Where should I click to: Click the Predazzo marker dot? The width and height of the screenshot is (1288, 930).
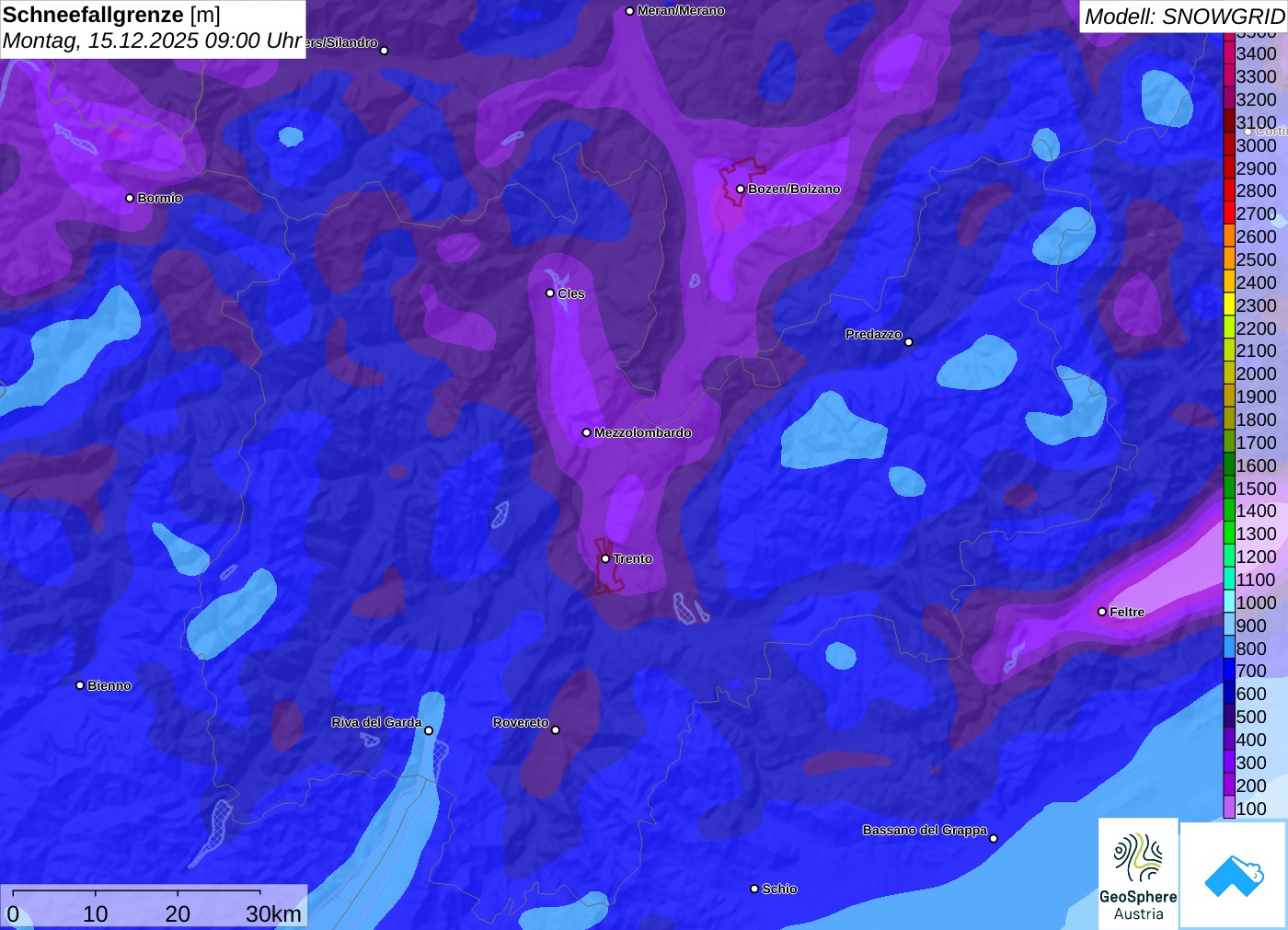coord(909,342)
